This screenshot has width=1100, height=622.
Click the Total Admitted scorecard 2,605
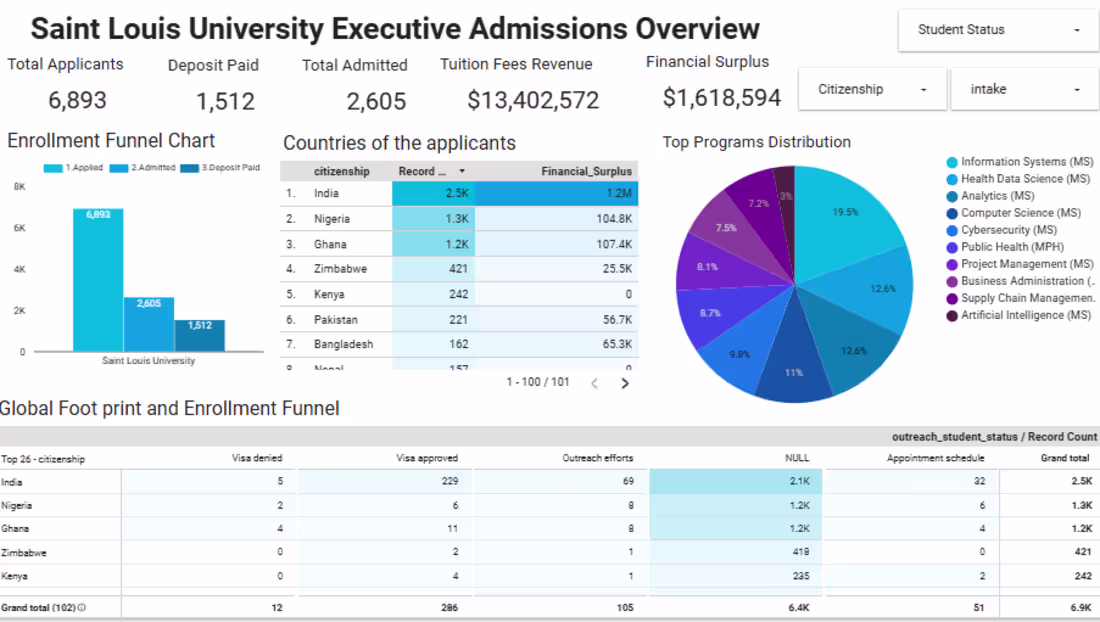pyautogui.click(x=376, y=102)
